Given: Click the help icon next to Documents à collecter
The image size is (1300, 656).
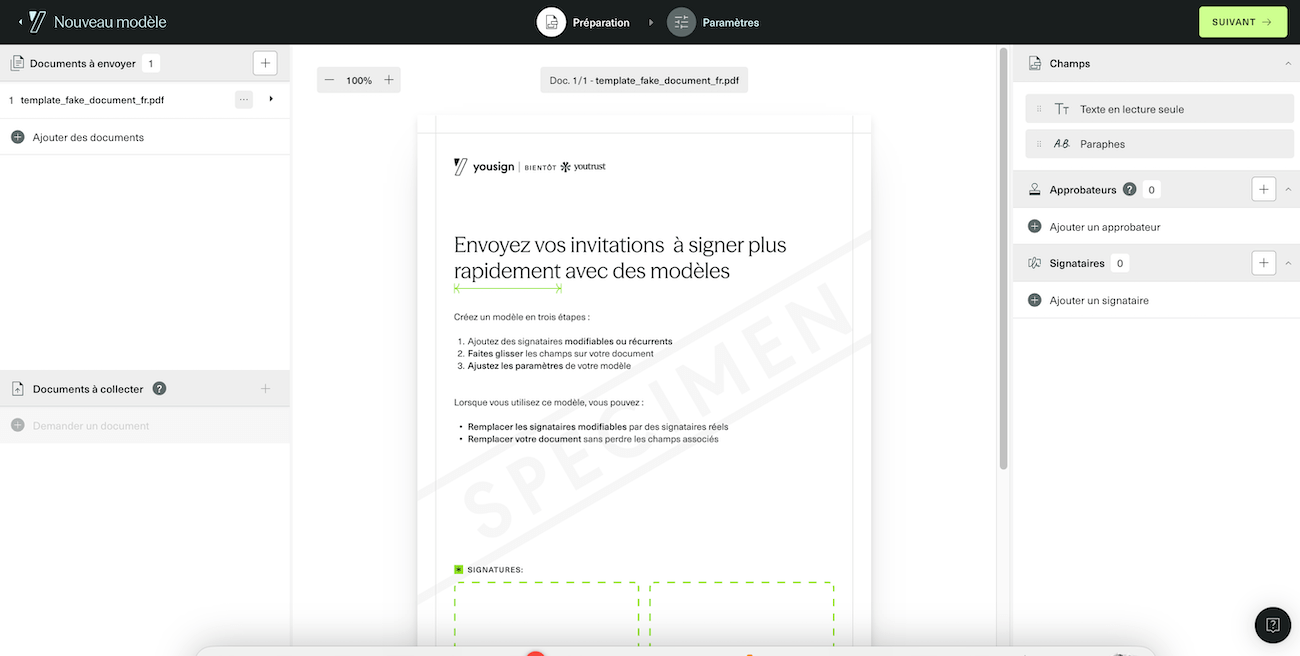Looking at the screenshot, I should (x=159, y=389).
